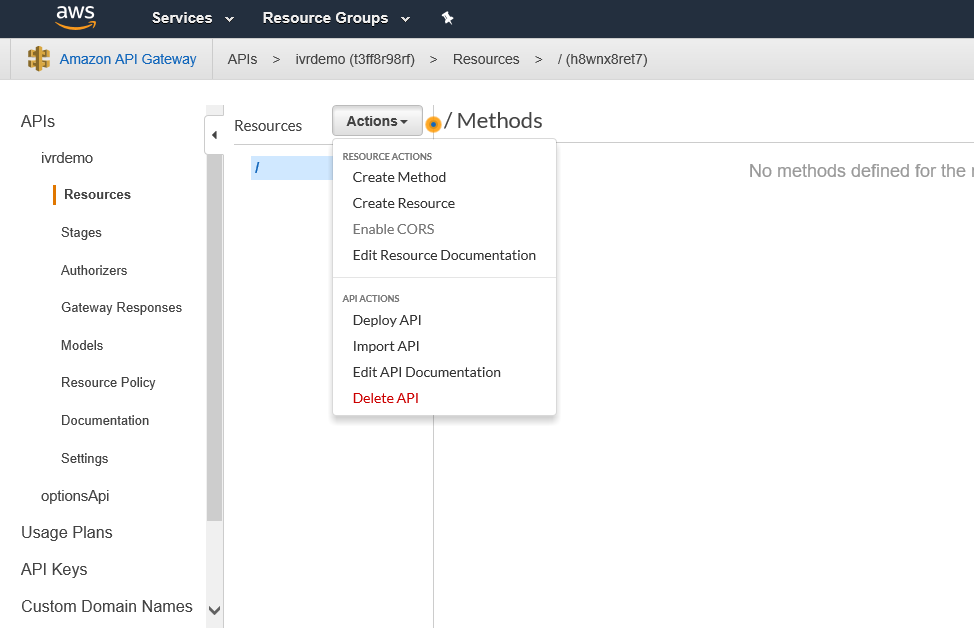Image resolution: width=974 pixels, height=628 pixels.
Task: Open the Services dropdown menu
Action: [192, 18]
